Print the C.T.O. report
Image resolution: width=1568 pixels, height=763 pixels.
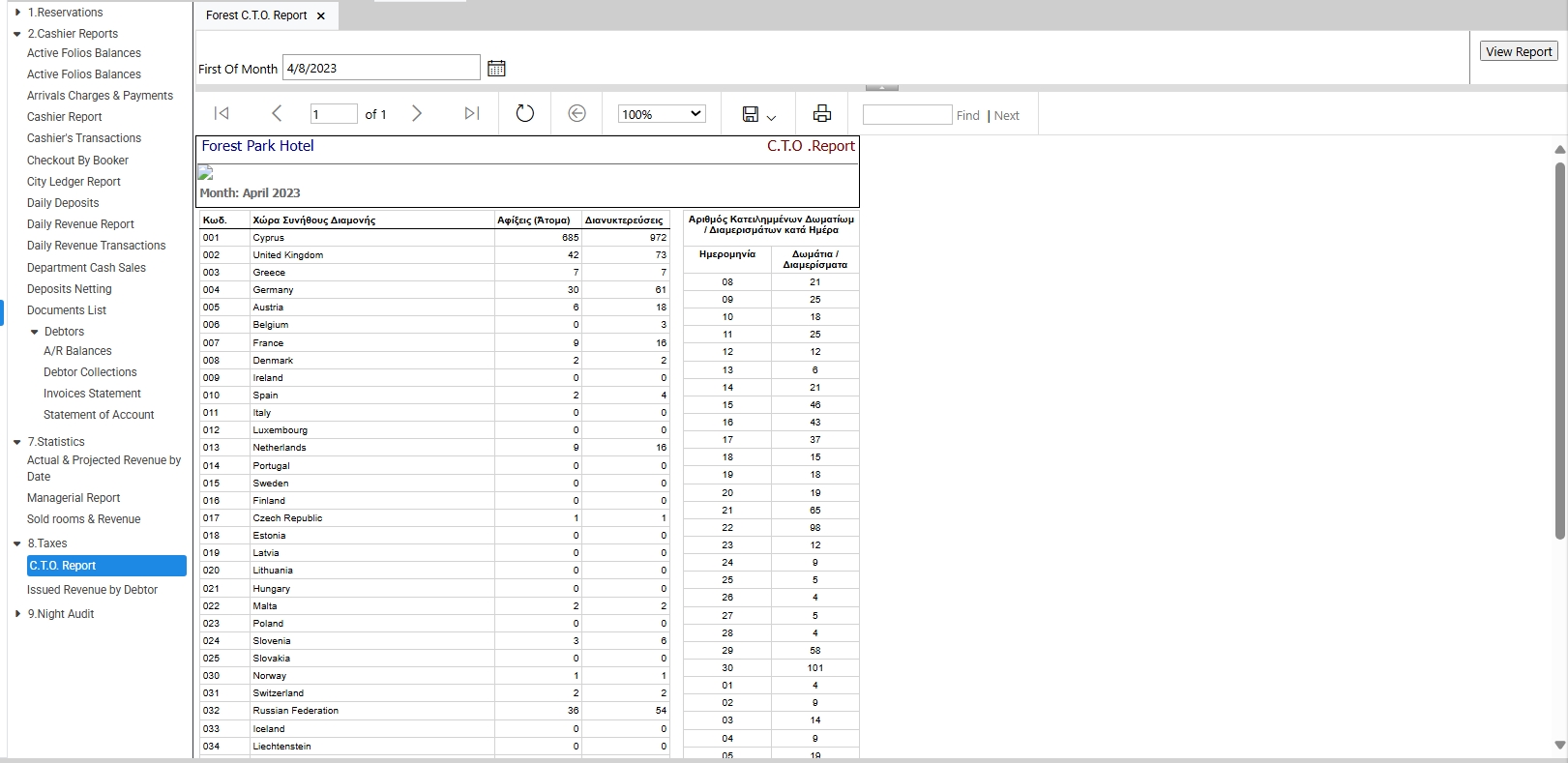tap(822, 114)
